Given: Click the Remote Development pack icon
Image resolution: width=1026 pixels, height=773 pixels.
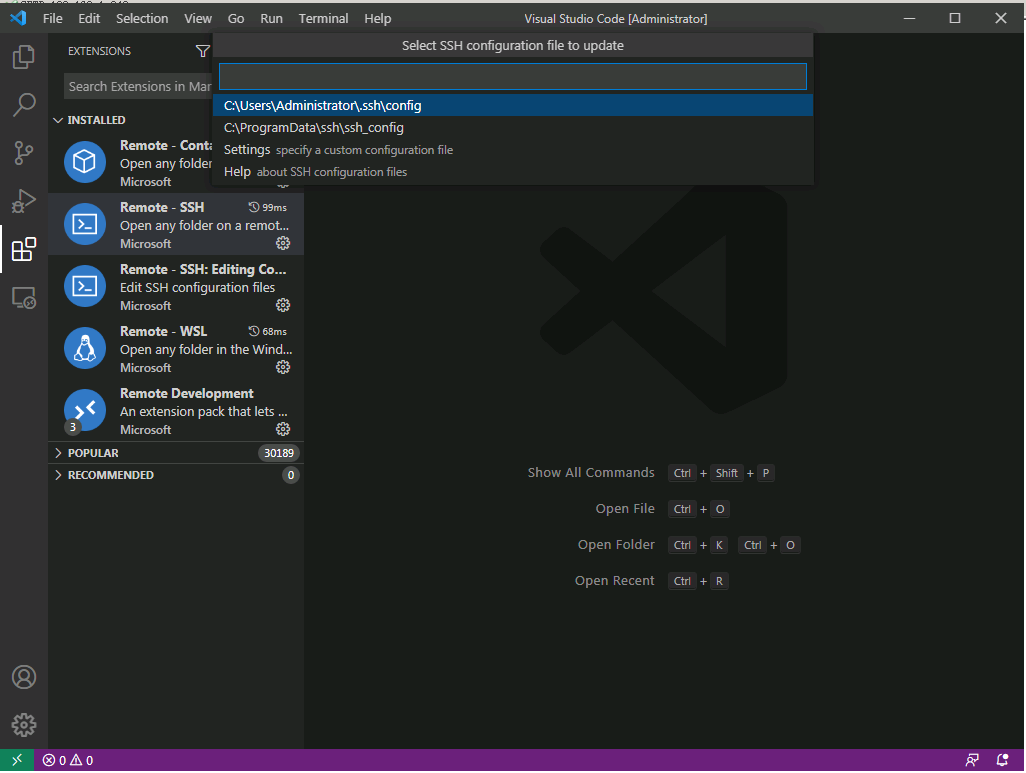Looking at the screenshot, I should [84, 410].
